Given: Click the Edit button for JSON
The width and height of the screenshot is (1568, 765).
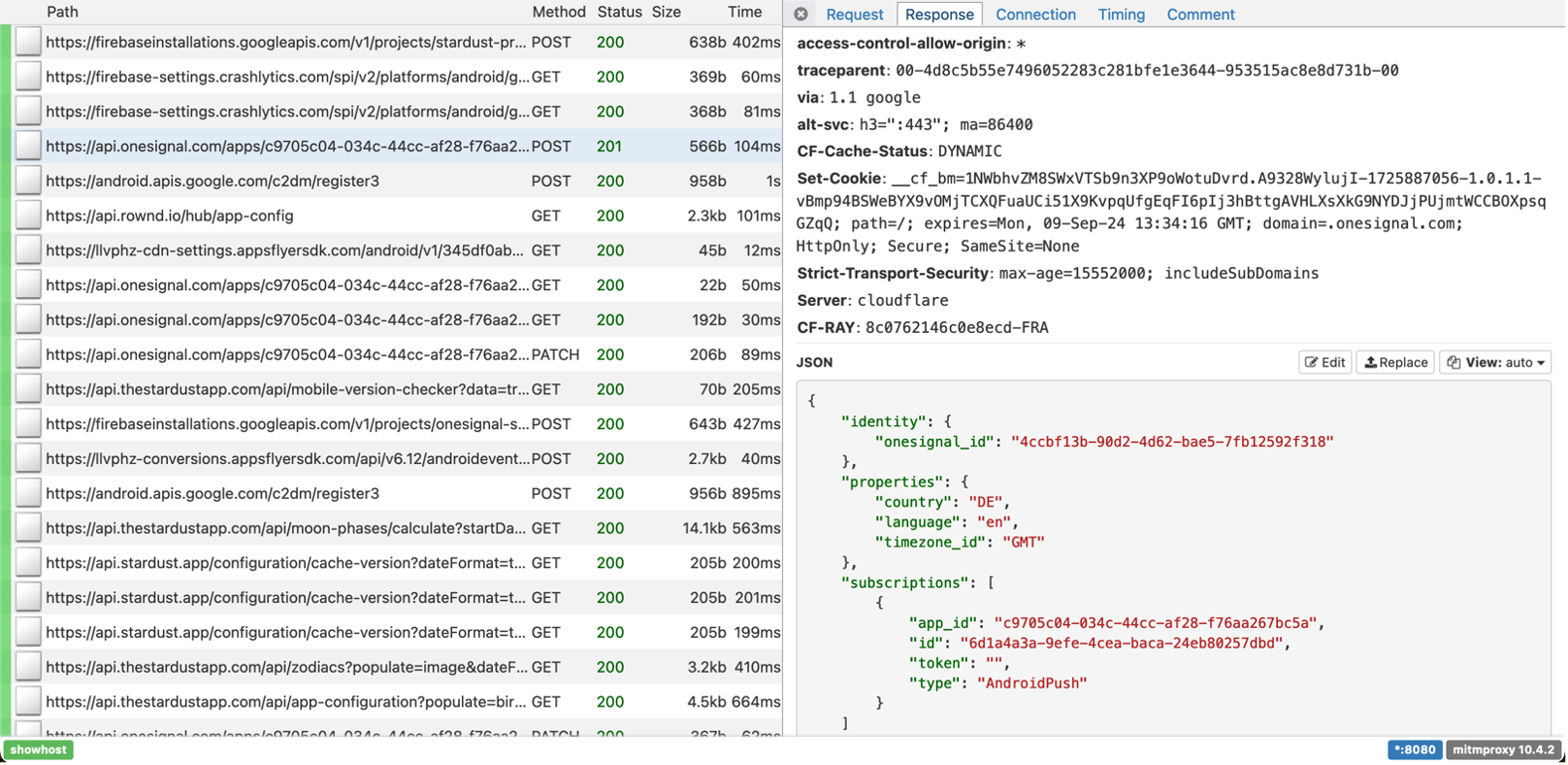Looking at the screenshot, I should pos(1324,362).
